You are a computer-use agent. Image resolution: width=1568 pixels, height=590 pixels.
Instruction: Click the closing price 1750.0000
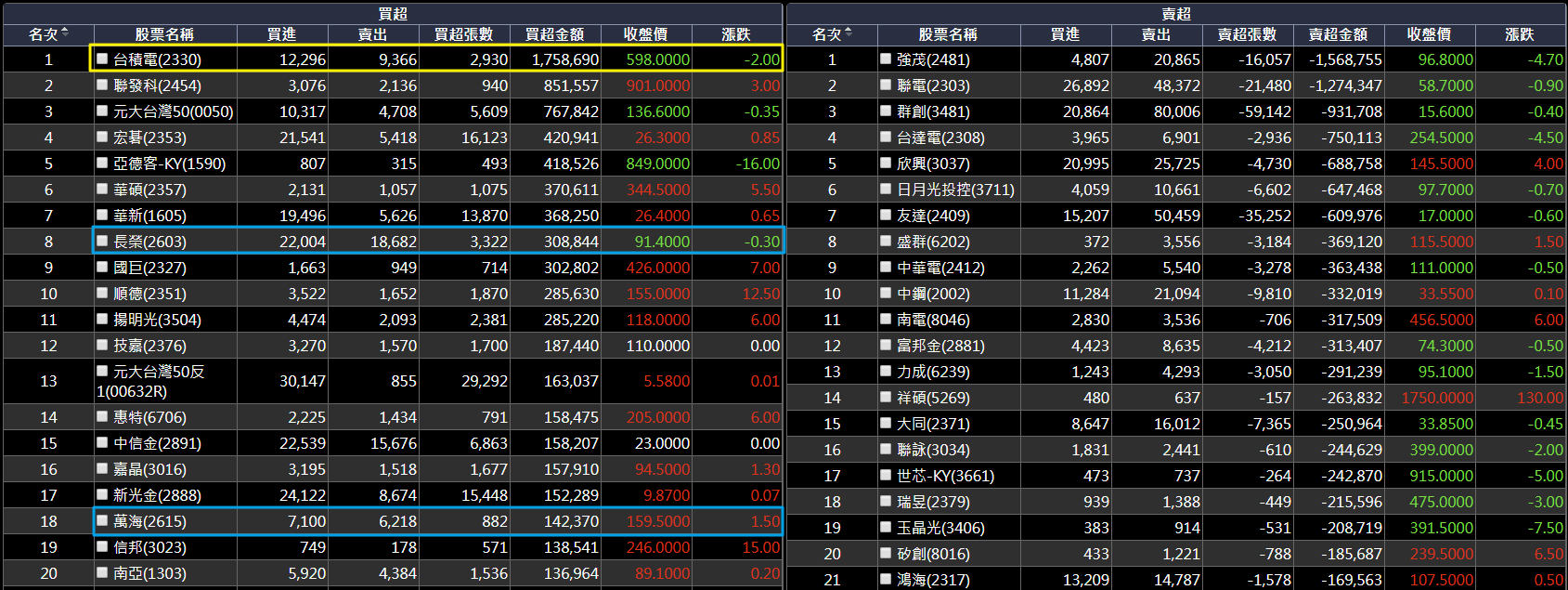coord(1437,398)
